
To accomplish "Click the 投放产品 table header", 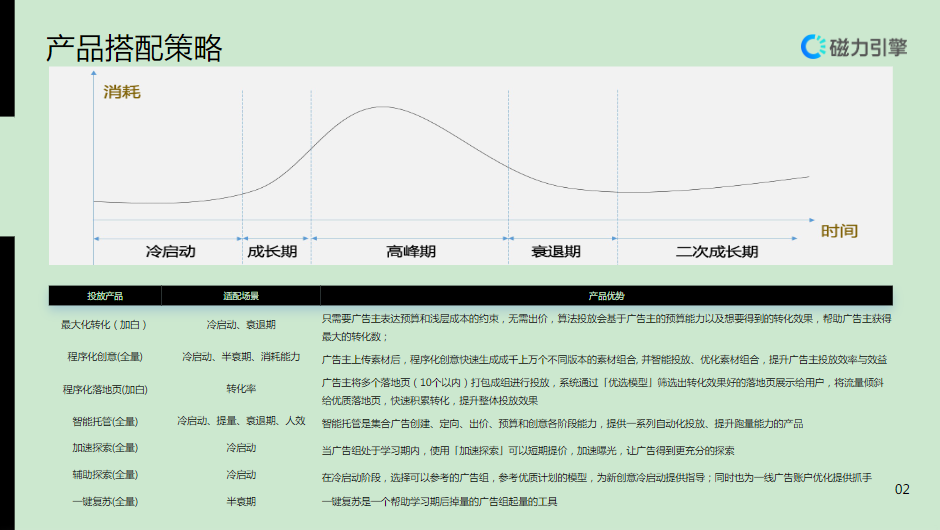I will tap(105, 296).
